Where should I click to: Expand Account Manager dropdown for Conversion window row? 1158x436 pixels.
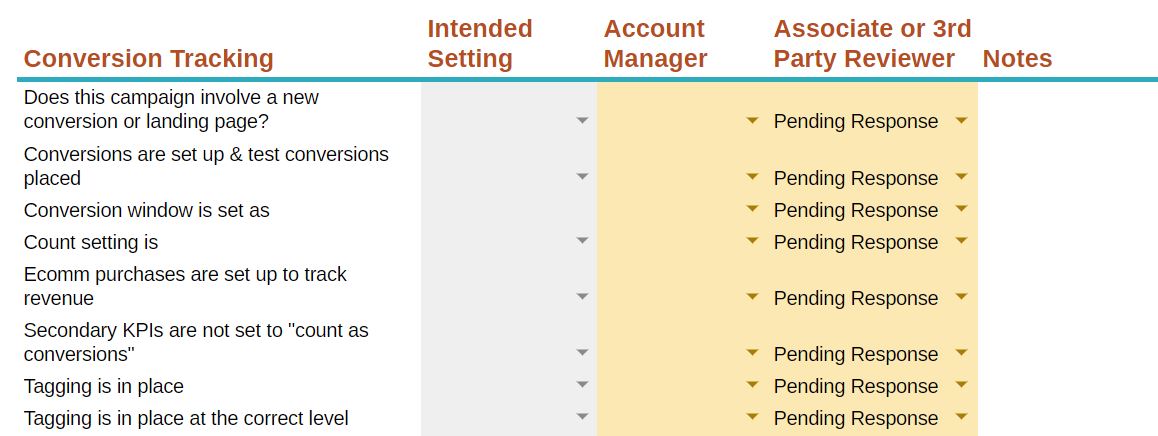[x=753, y=210]
